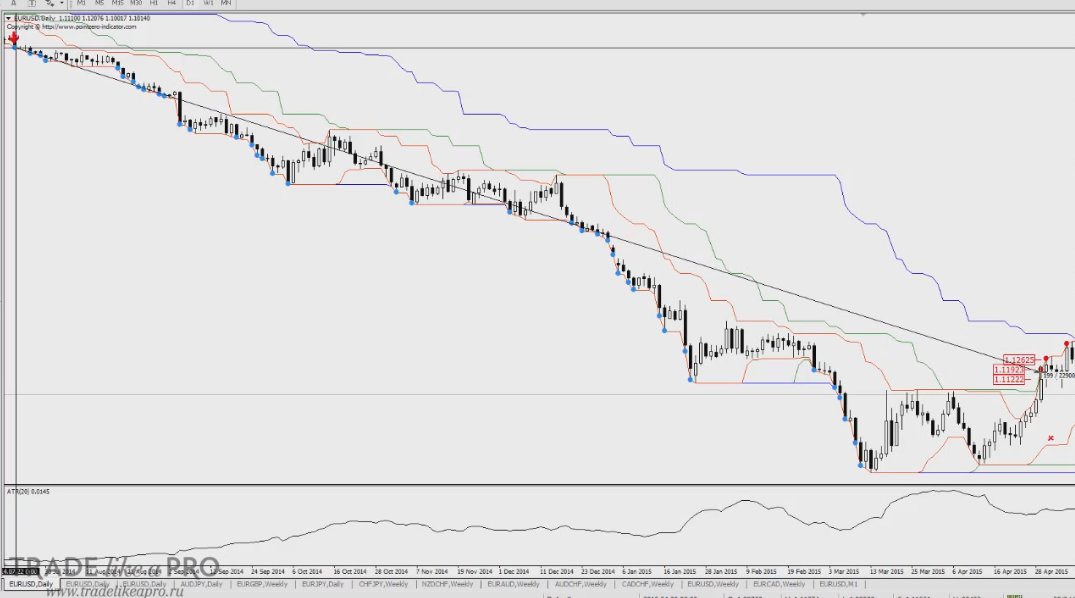
Task: Switch chart to H4 timeframe
Action: (x=171, y=3)
